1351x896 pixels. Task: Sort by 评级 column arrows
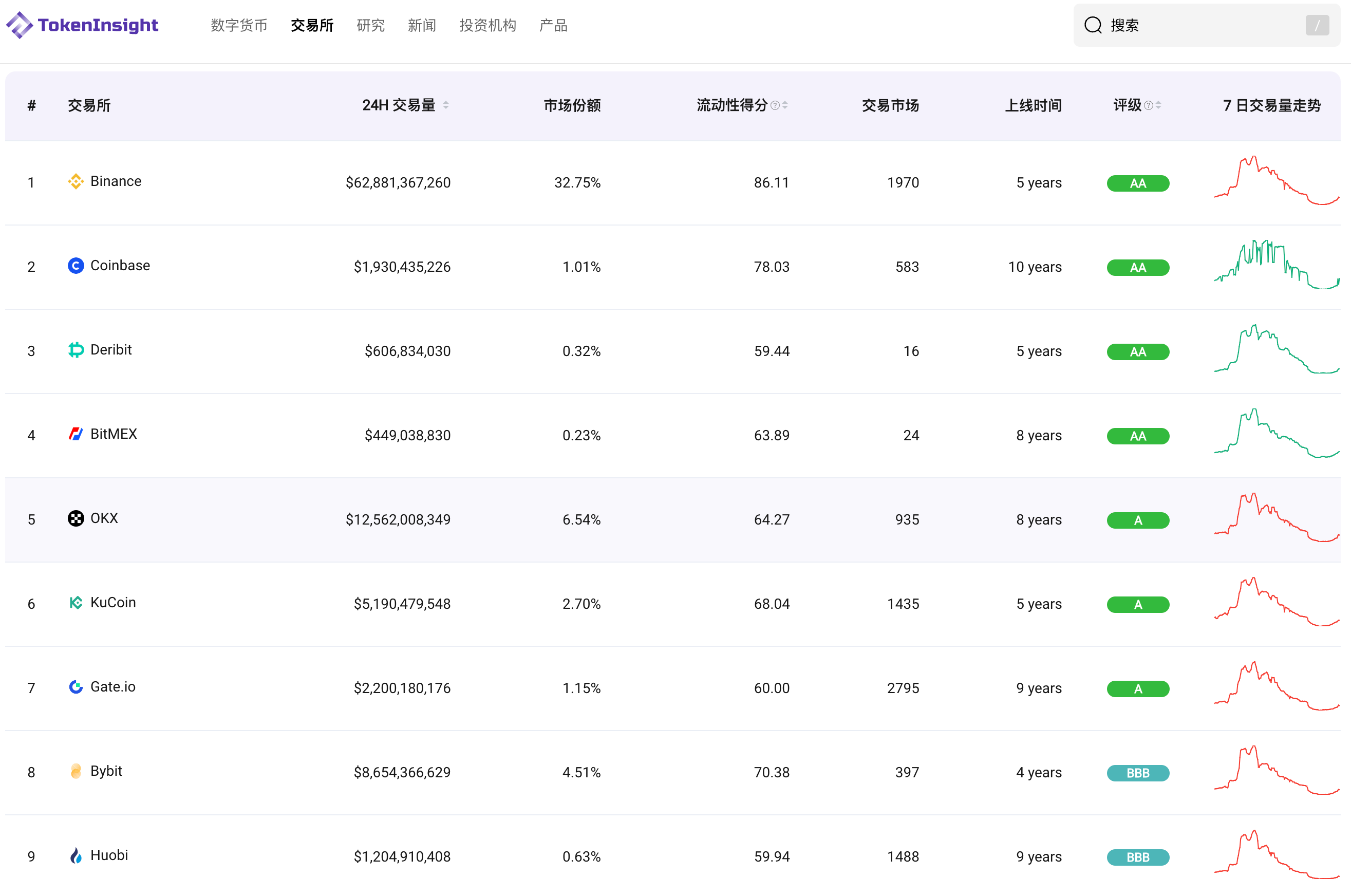click(1158, 105)
